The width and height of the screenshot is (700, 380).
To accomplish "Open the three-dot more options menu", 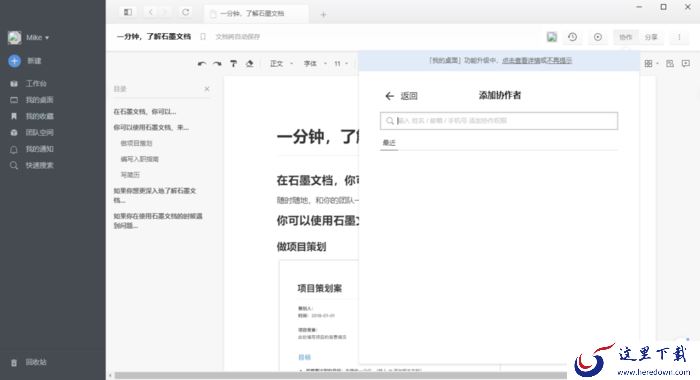I will 679,37.
